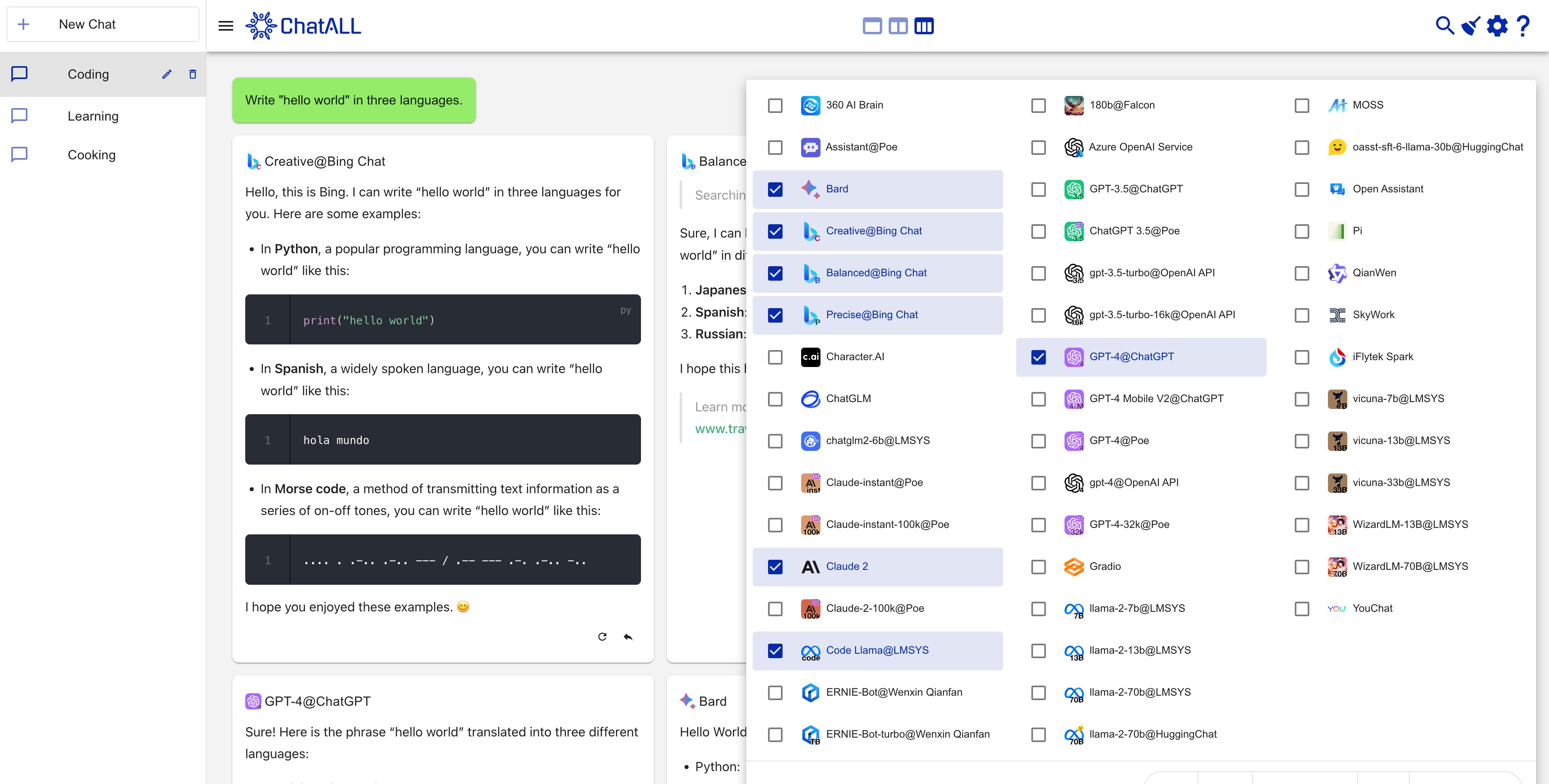Enable the llama-2-70b@HuggingChat checkbox
Image resolution: width=1549 pixels, height=784 pixels.
coord(1038,735)
